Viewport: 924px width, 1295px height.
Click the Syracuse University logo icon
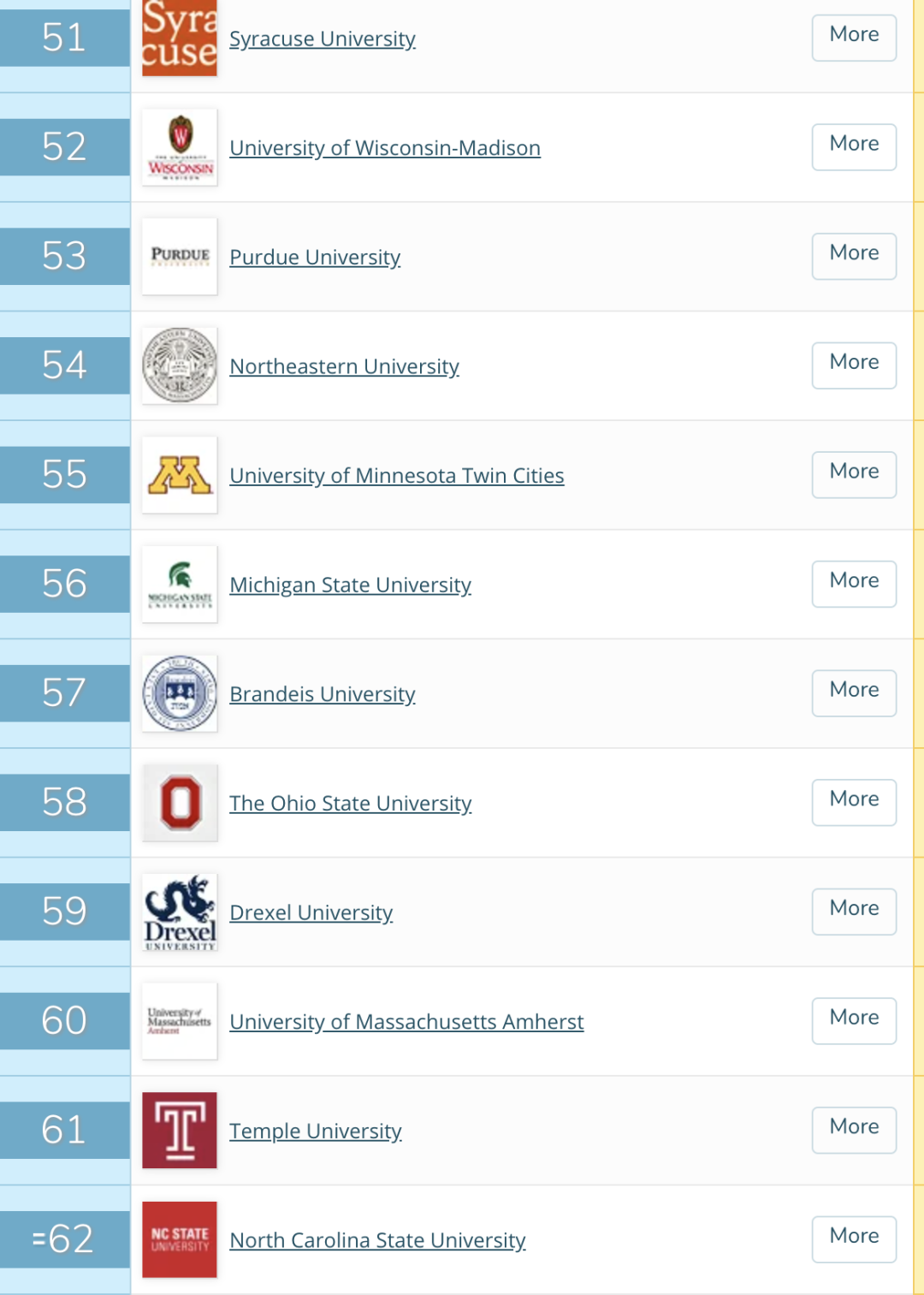179,39
